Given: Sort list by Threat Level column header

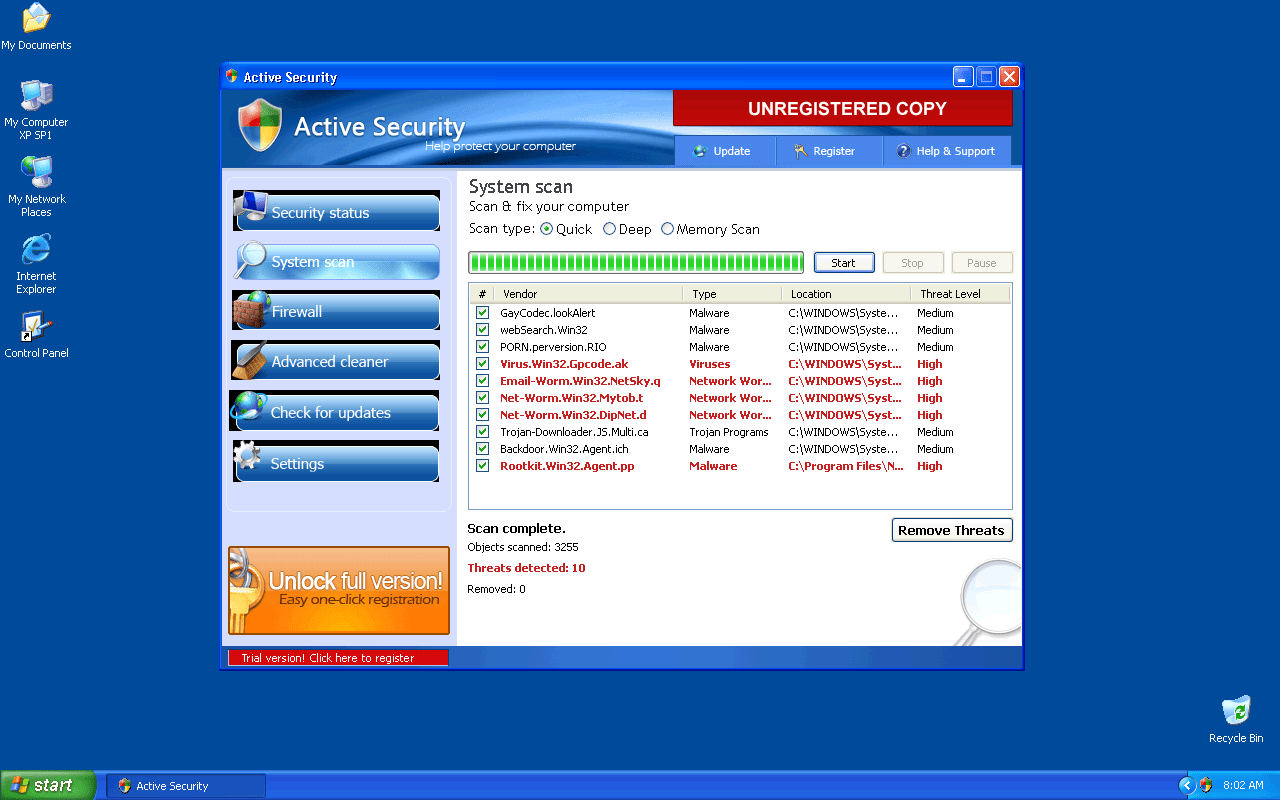Looking at the screenshot, I should click(x=950, y=294).
